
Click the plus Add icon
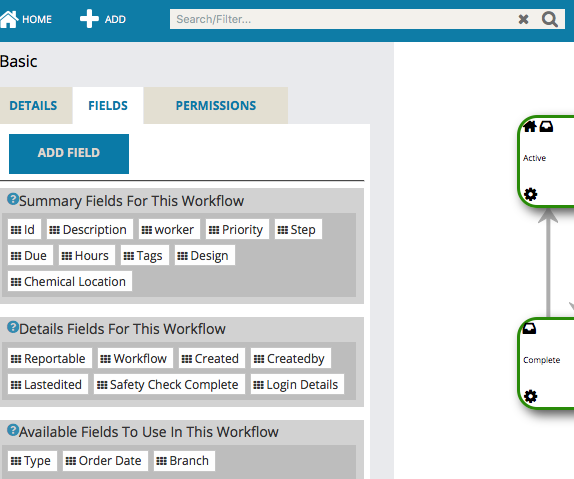pyautogui.click(x=89, y=19)
